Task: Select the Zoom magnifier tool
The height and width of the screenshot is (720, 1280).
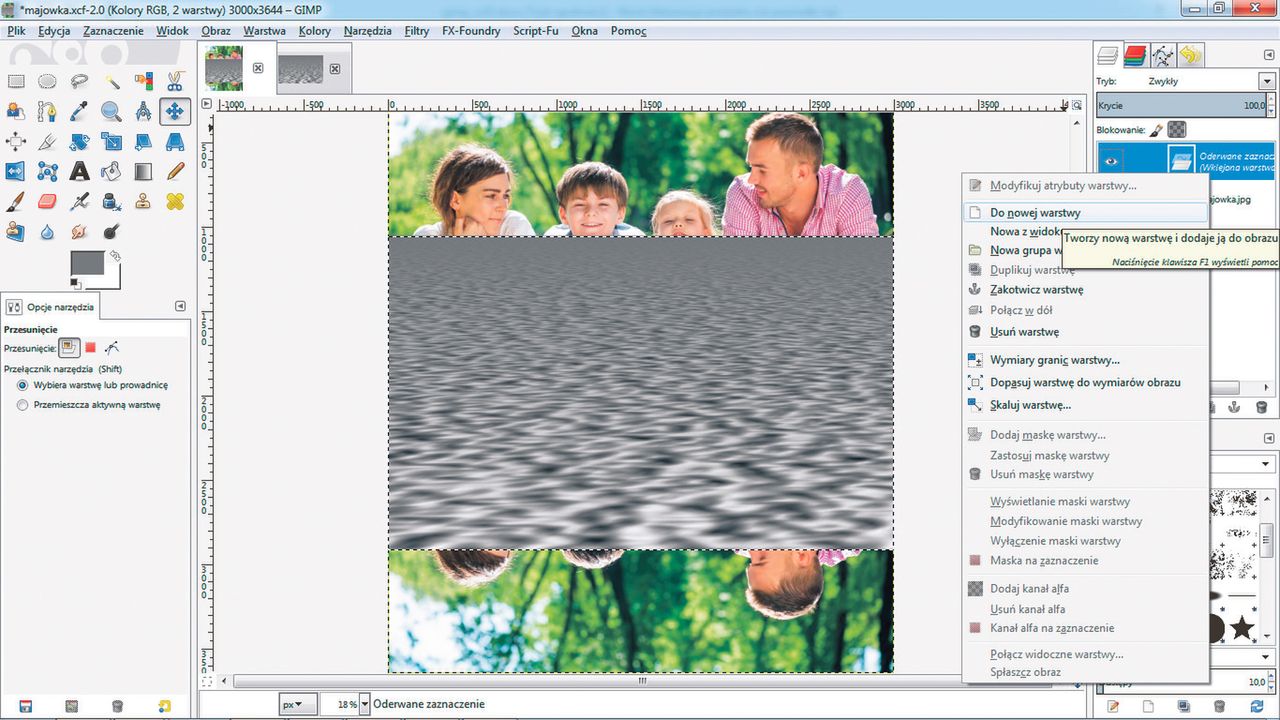Action: click(111, 112)
